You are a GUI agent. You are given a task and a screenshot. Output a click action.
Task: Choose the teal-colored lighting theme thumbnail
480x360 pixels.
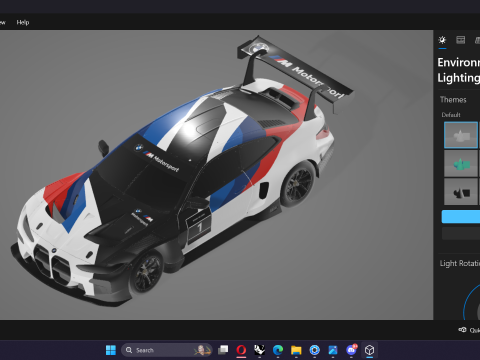(x=461, y=163)
